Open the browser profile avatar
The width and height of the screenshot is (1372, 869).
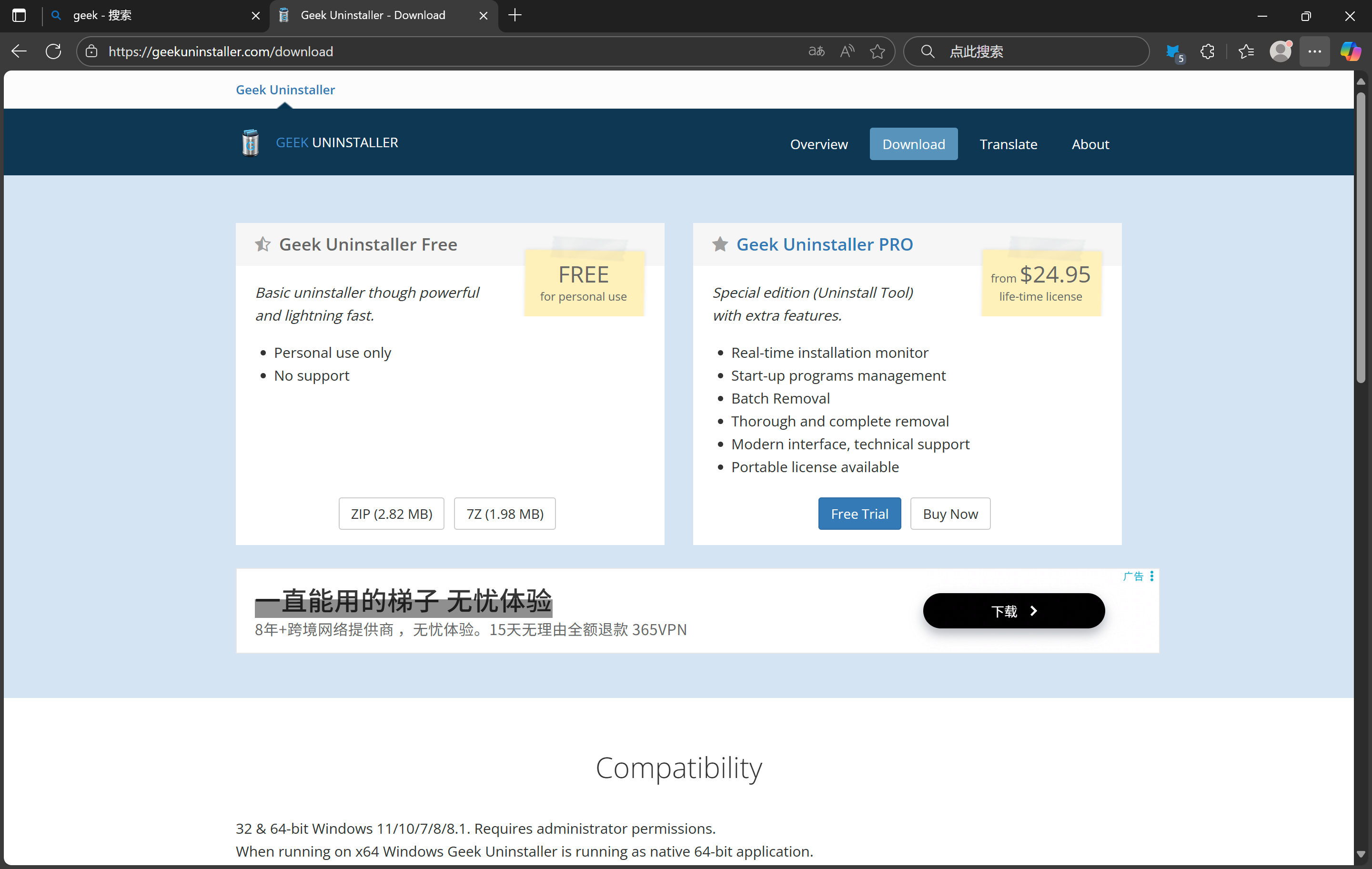point(1280,51)
